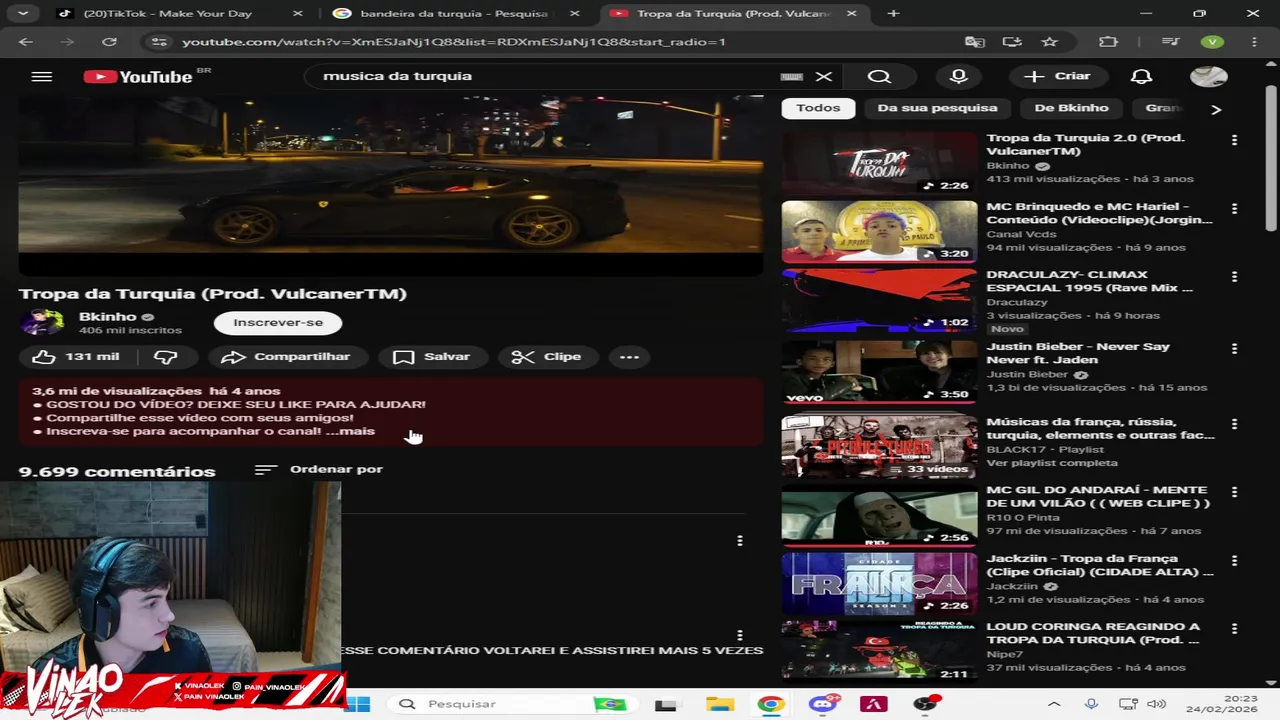1280x720 pixels.
Task: Clear the search text with the X
Action: coord(824,76)
